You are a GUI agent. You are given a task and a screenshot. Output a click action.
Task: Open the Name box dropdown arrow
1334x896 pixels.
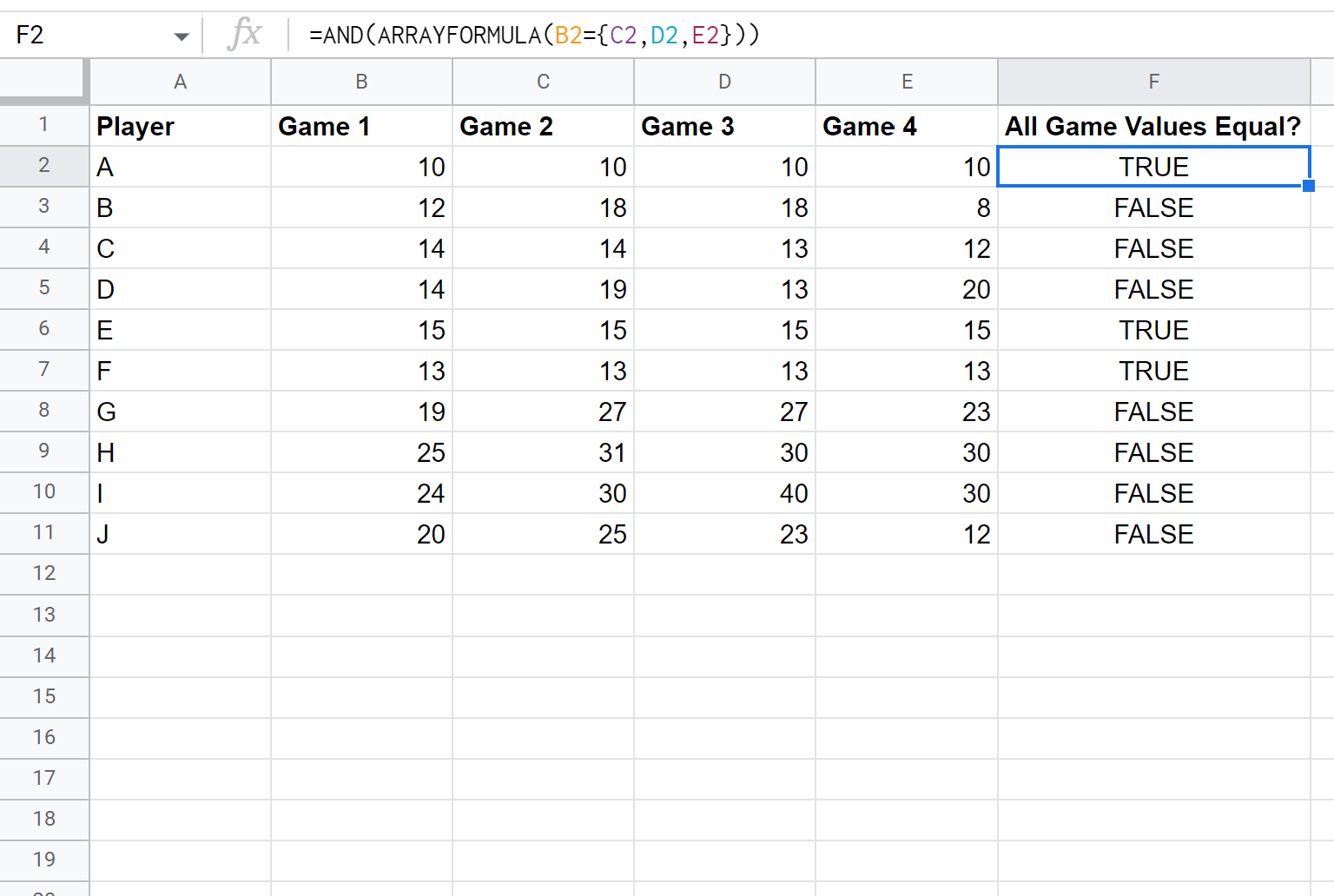[x=182, y=36]
